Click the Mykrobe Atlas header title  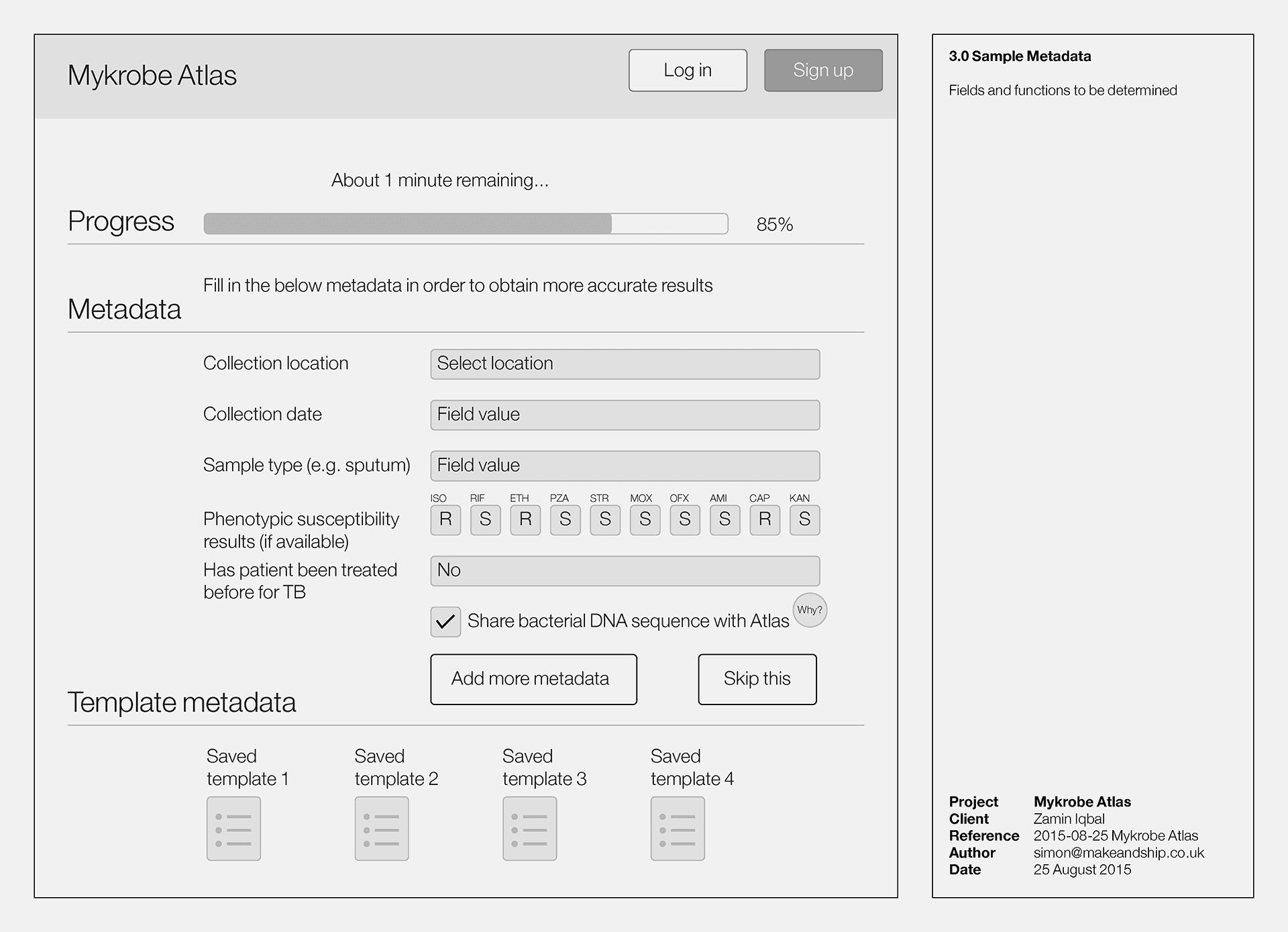pos(152,75)
